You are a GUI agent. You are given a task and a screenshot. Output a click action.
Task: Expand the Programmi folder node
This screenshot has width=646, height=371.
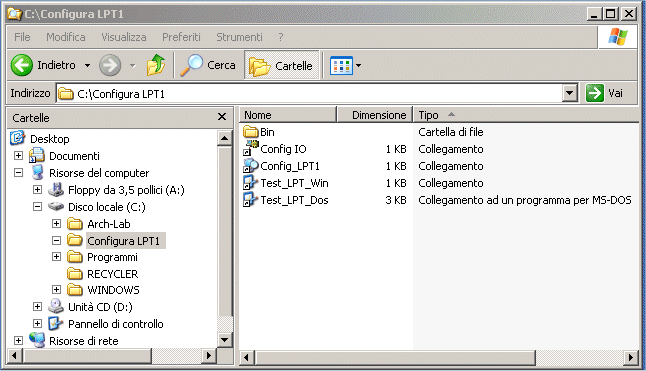[x=56, y=257]
